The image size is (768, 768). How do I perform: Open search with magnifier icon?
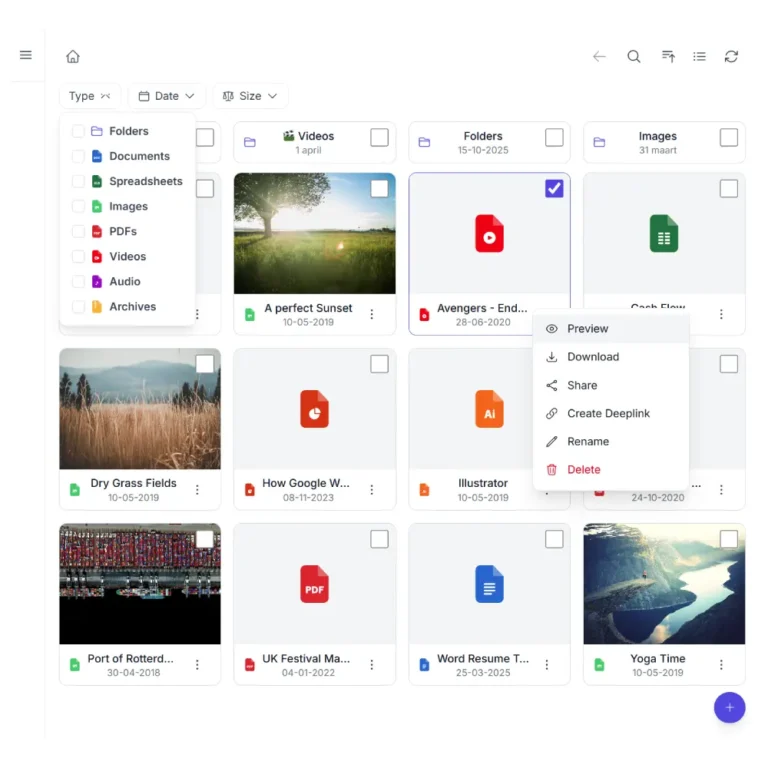click(x=634, y=56)
